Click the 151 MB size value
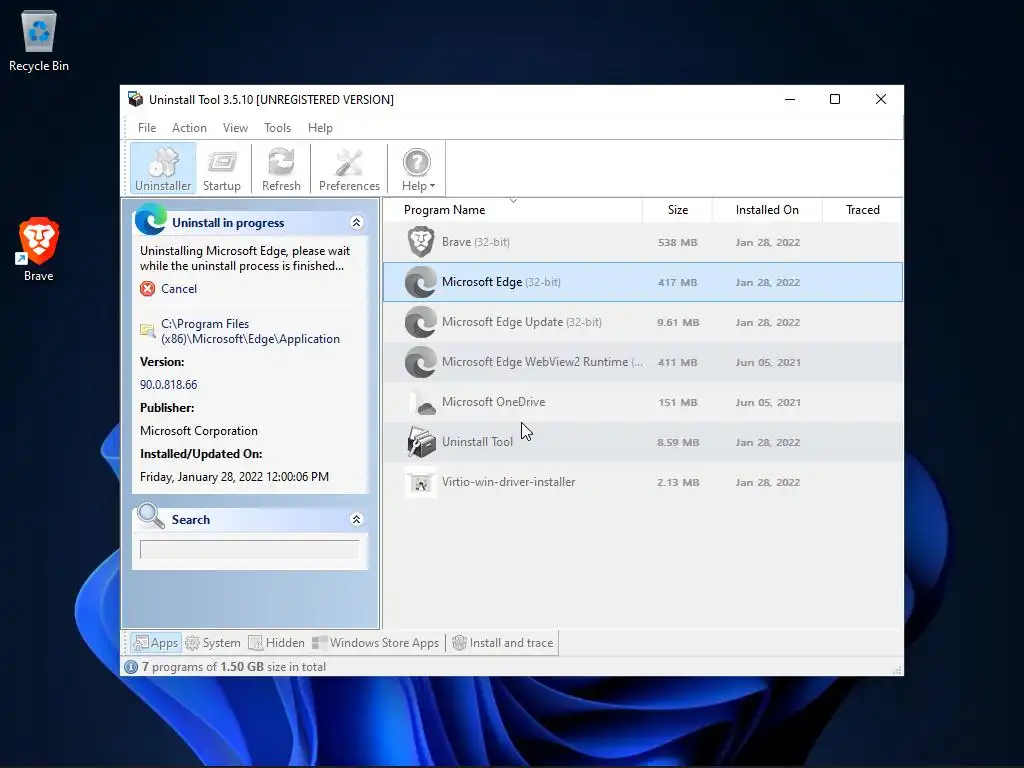This screenshot has height=768, width=1024. (677, 402)
